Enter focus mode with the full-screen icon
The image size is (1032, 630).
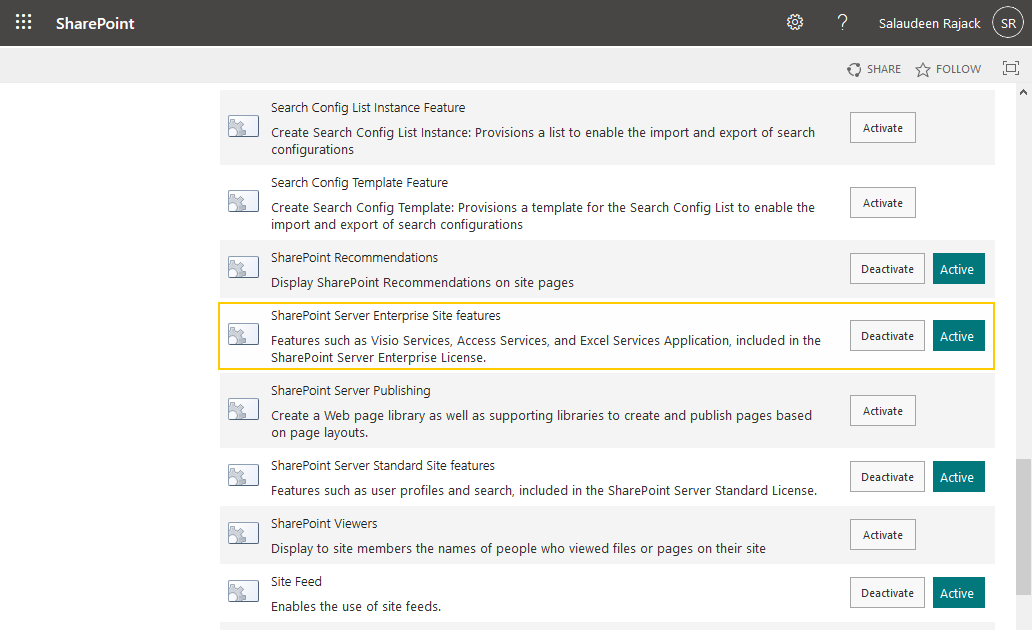click(x=1010, y=68)
